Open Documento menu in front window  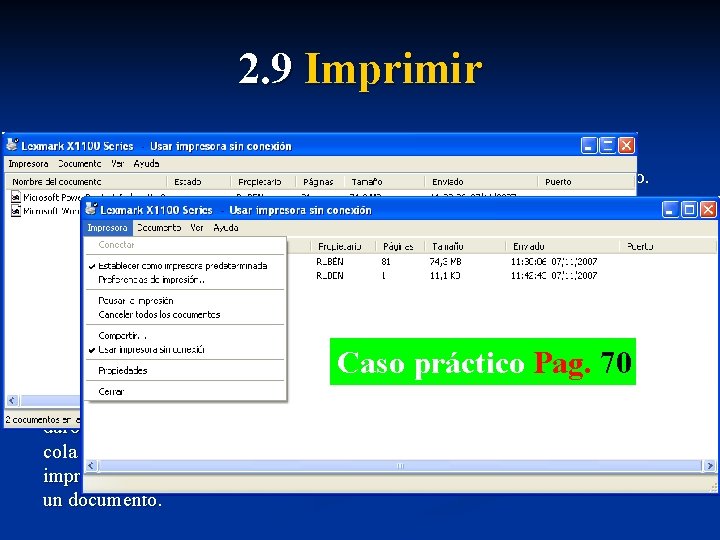pyautogui.click(x=159, y=228)
